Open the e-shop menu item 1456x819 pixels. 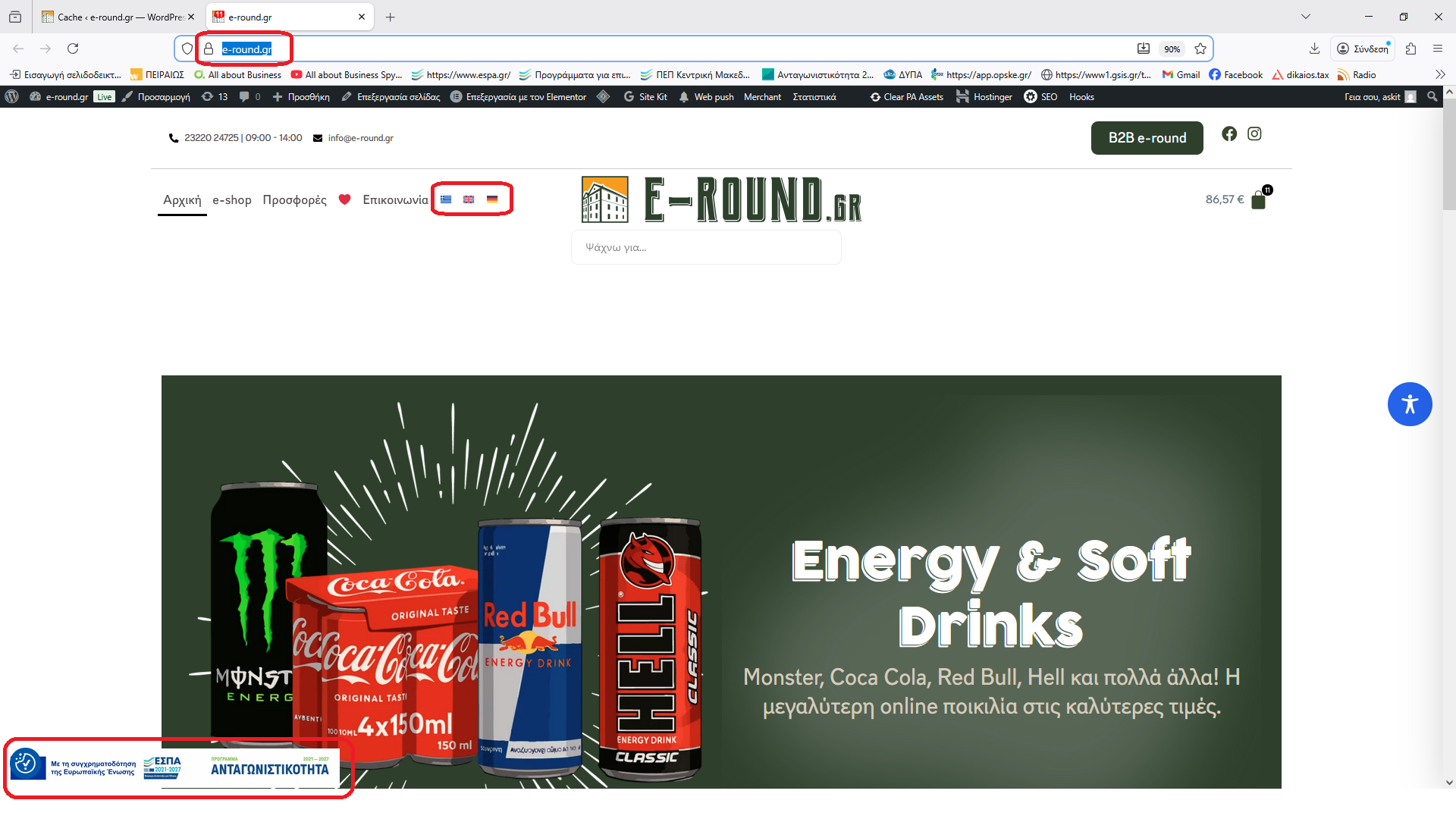tap(231, 199)
